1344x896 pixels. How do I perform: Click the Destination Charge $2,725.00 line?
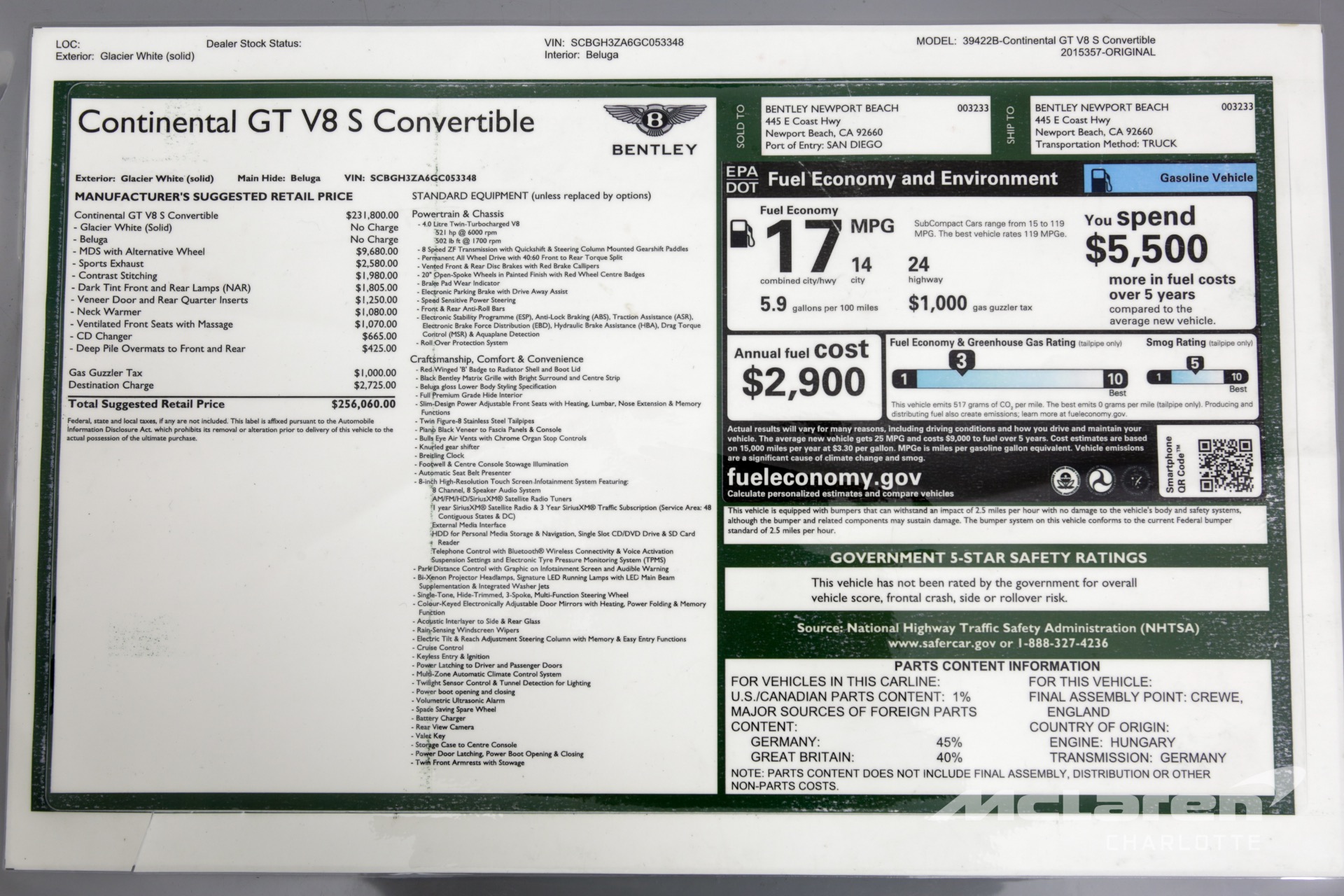[232, 385]
